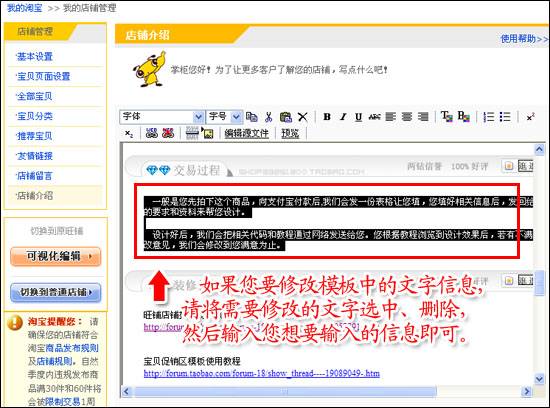550x408 pixels.
Task: Select 宝贝分类 in the sidebar menu
Action: (x=34, y=116)
